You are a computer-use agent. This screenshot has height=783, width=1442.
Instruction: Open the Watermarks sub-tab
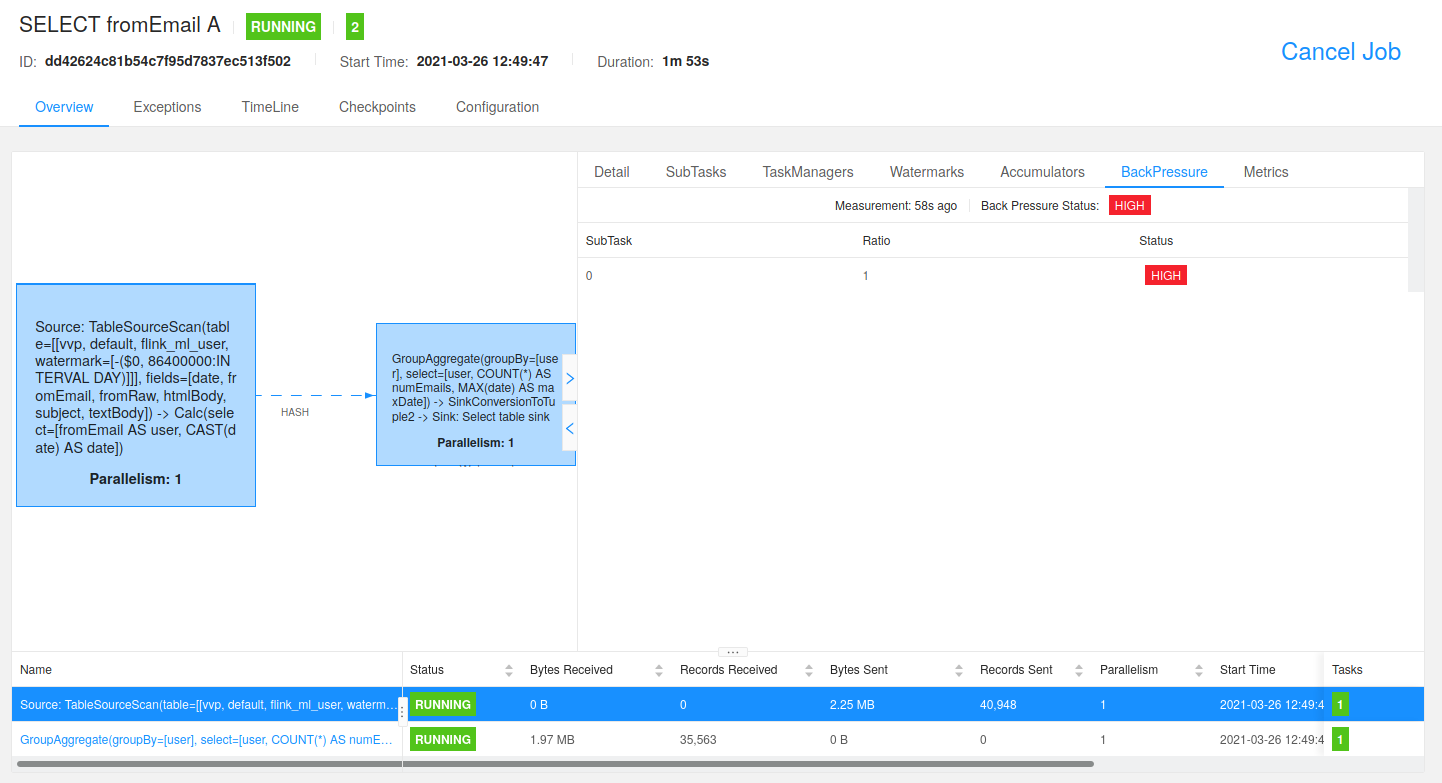pyautogui.click(x=926, y=171)
